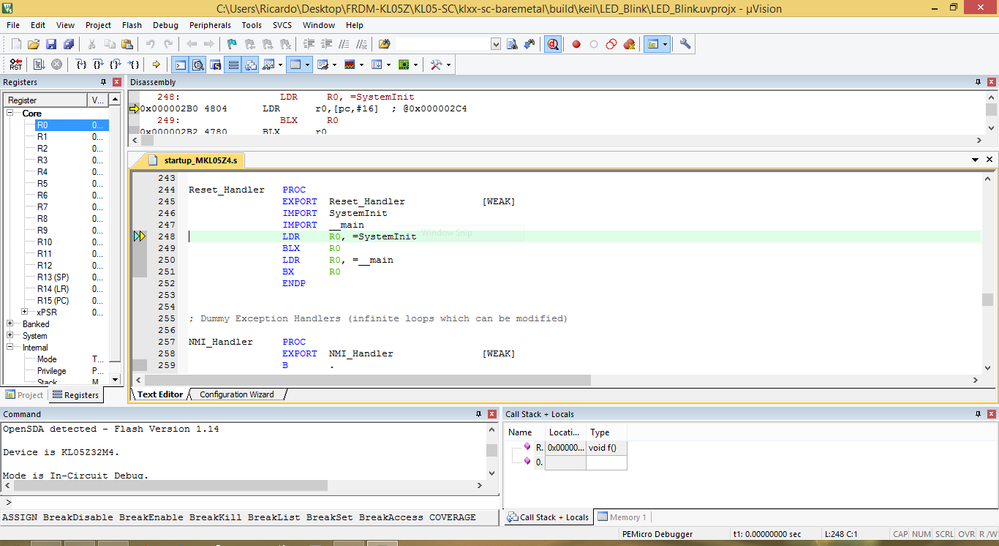This screenshot has height=546, width=999.
Task: Collapse the Core register group
Action: 11,113
